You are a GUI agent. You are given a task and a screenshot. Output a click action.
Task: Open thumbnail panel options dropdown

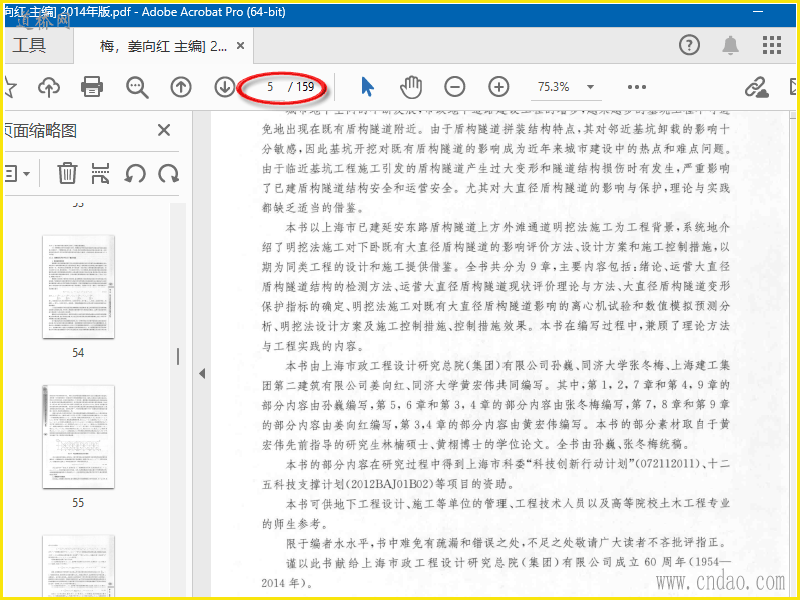point(17,174)
